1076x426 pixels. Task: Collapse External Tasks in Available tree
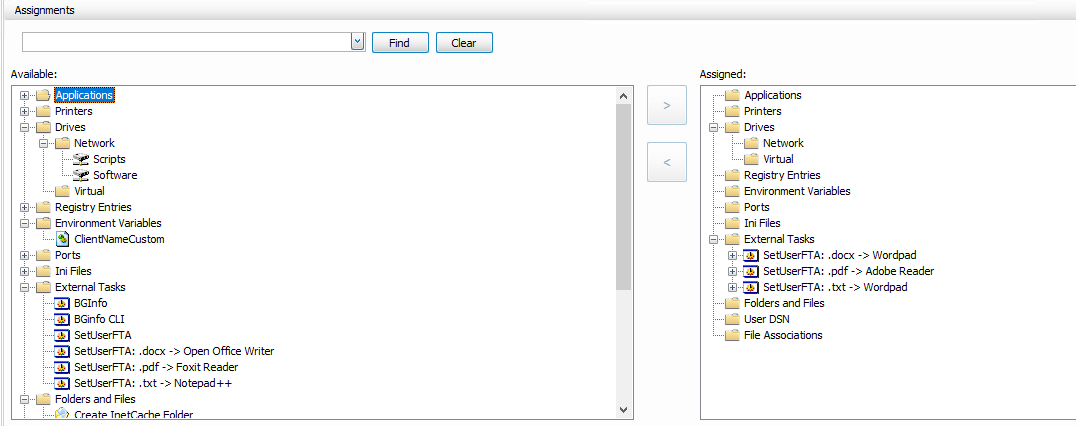pos(25,287)
